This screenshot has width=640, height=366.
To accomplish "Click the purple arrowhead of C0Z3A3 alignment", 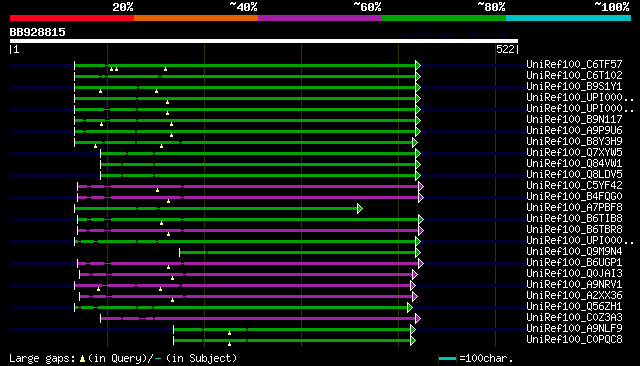I will tap(418, 319).
